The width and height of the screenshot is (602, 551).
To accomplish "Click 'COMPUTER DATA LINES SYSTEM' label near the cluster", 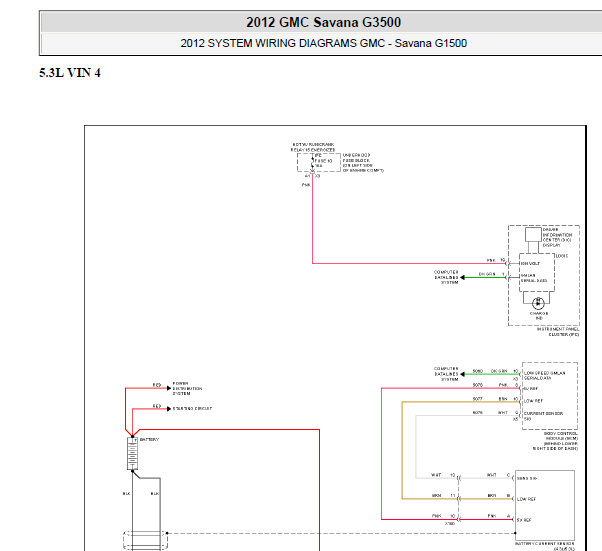I will tap(446, 277).
